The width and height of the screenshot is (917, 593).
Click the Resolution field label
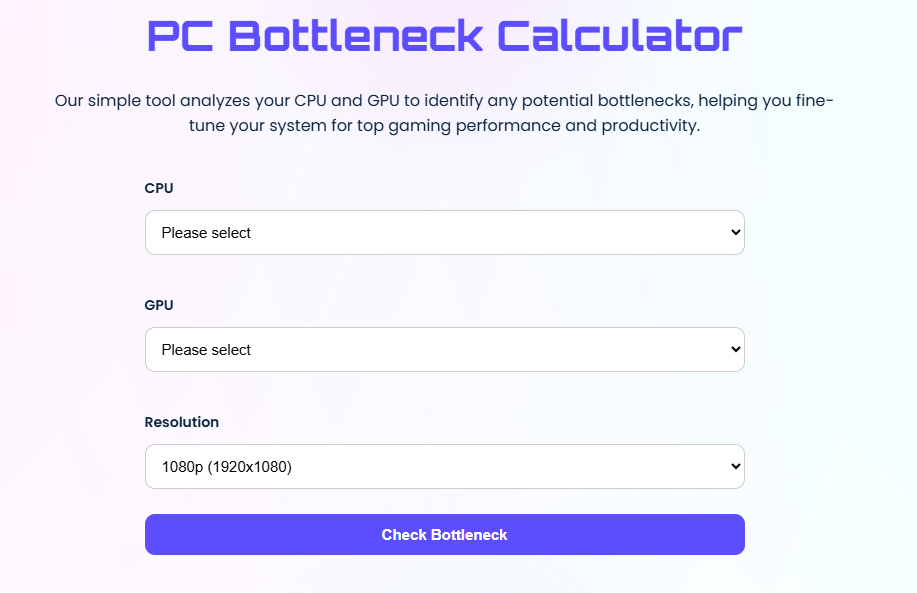pyautogui.click(x=181, y=422)
